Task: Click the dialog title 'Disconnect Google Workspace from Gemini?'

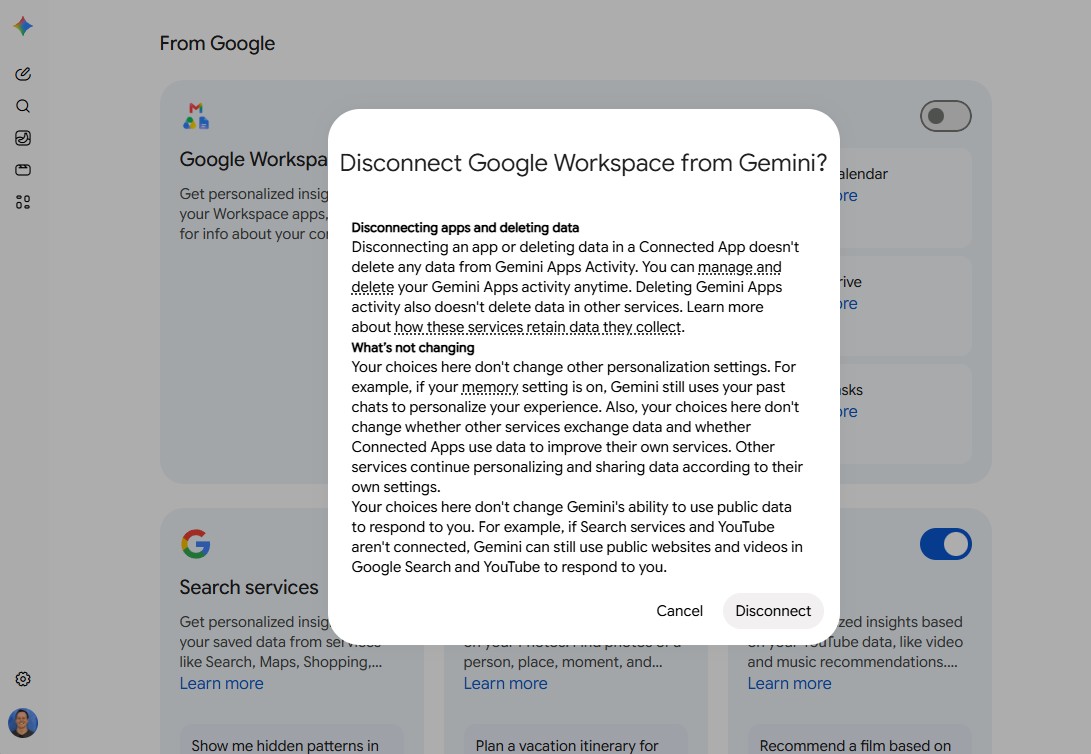Action: tap(583, 163)
